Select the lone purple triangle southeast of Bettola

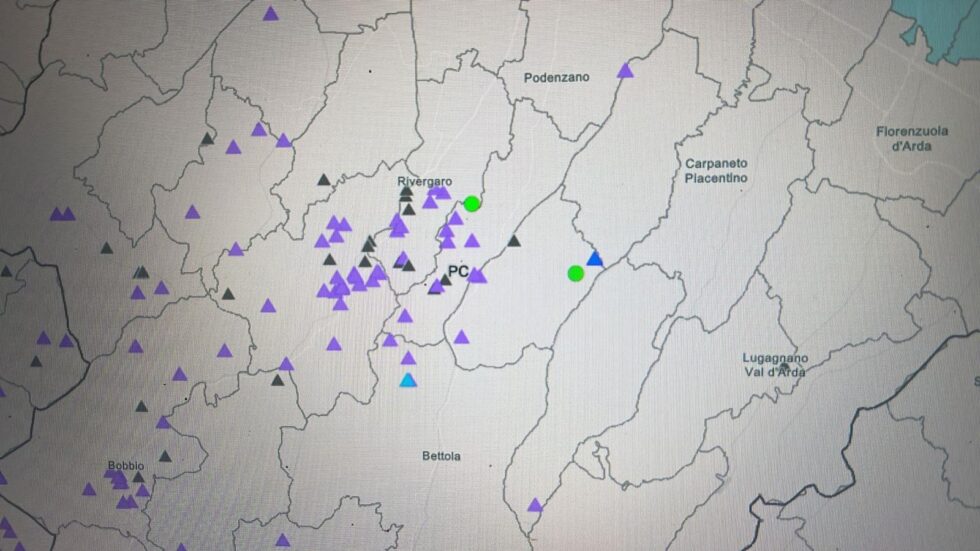[535, 505]
